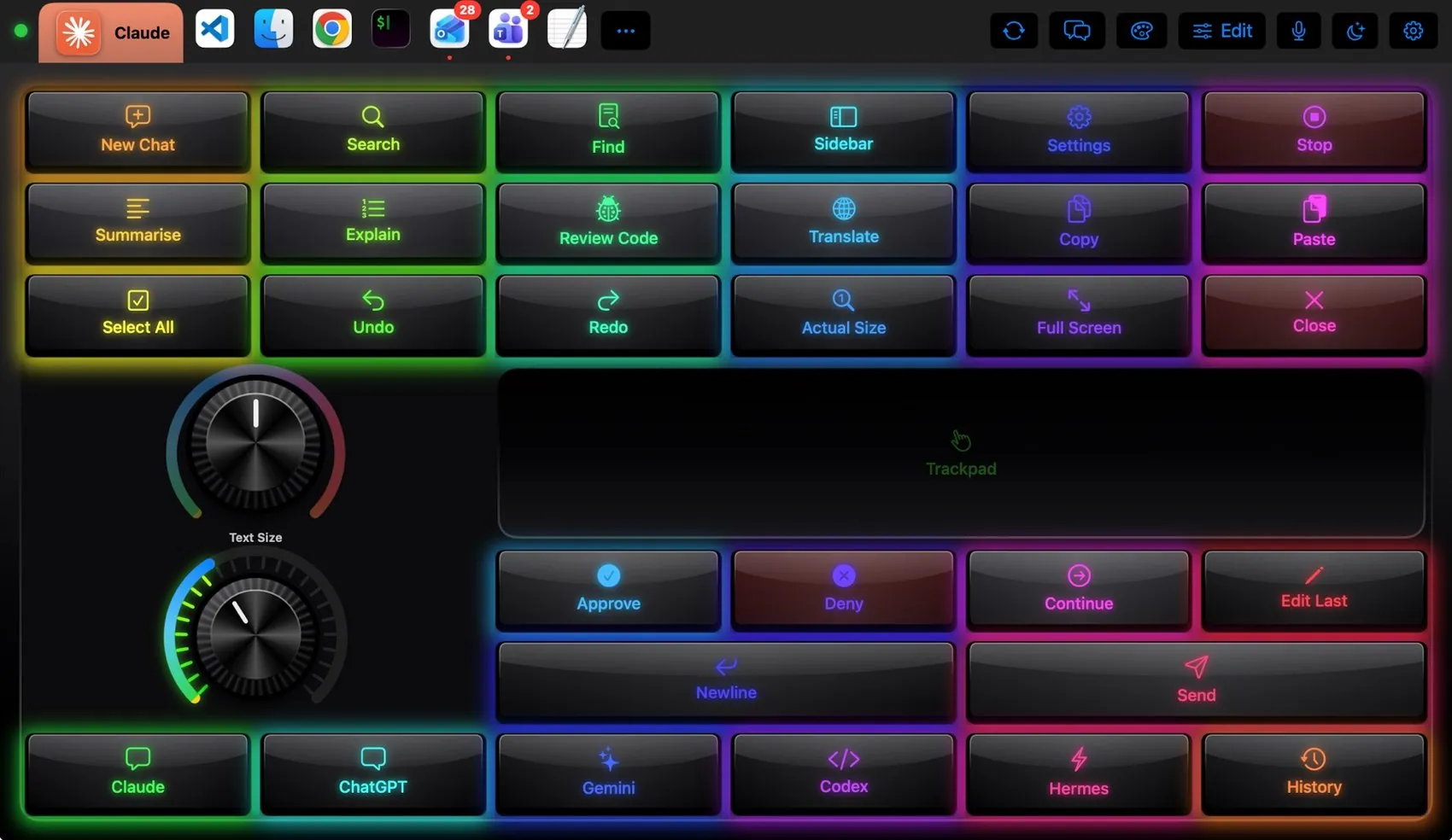This screenshot has width=1452, height=840.
Task: Toggle dark mode moon icon
Action: [x=1355, y=31]
